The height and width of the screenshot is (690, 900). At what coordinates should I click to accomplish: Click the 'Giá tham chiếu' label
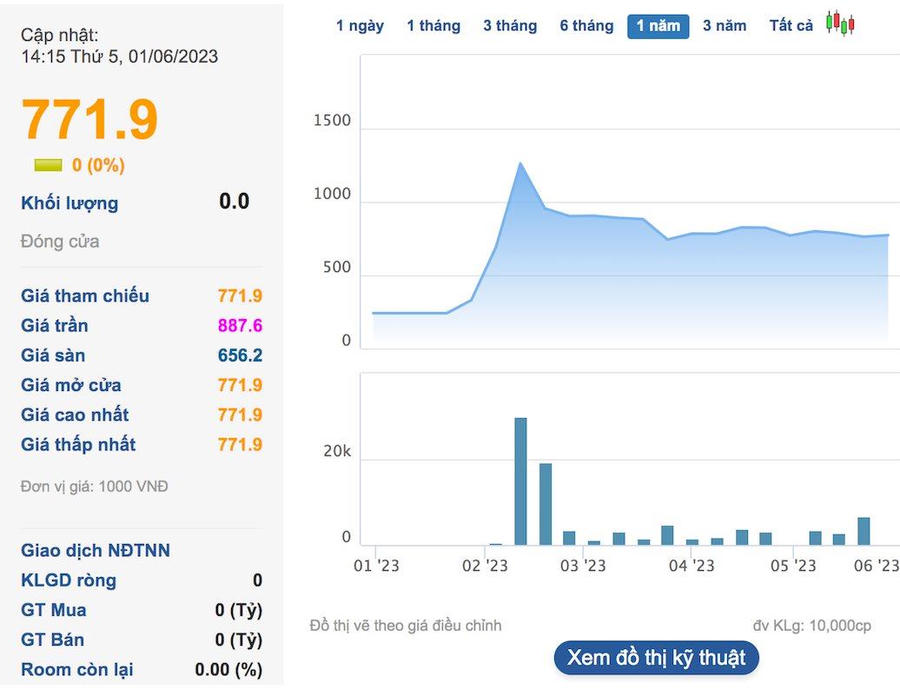[x=85, y=296]
